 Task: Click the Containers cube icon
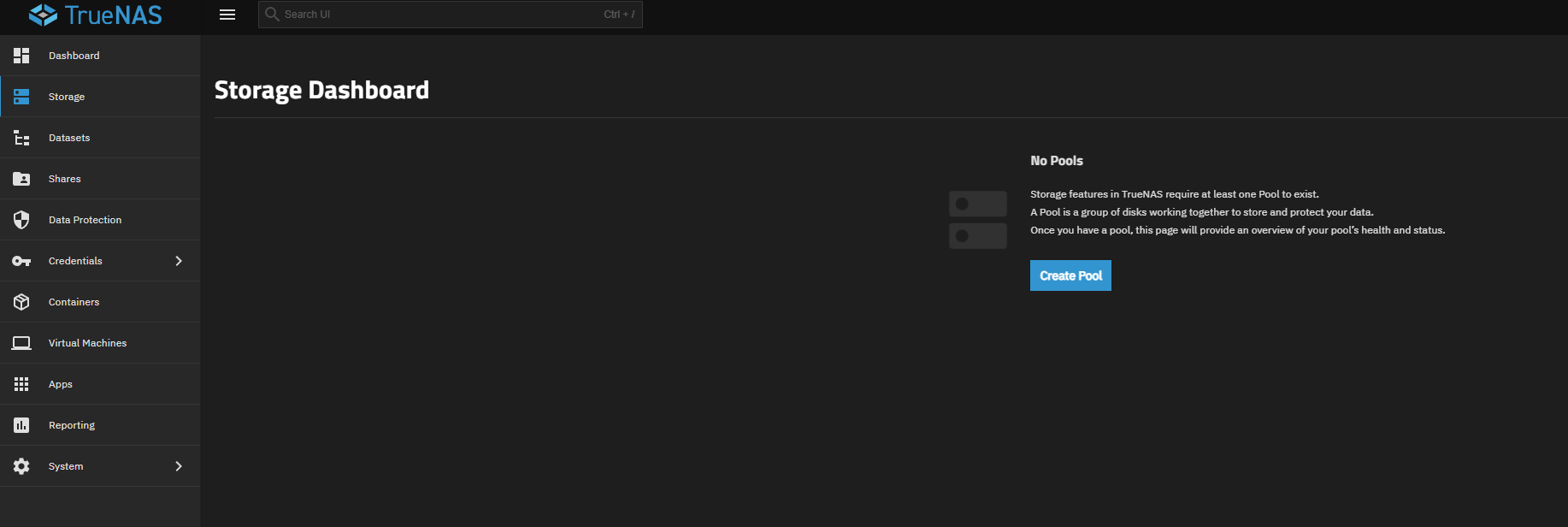(x=21, y=302)
